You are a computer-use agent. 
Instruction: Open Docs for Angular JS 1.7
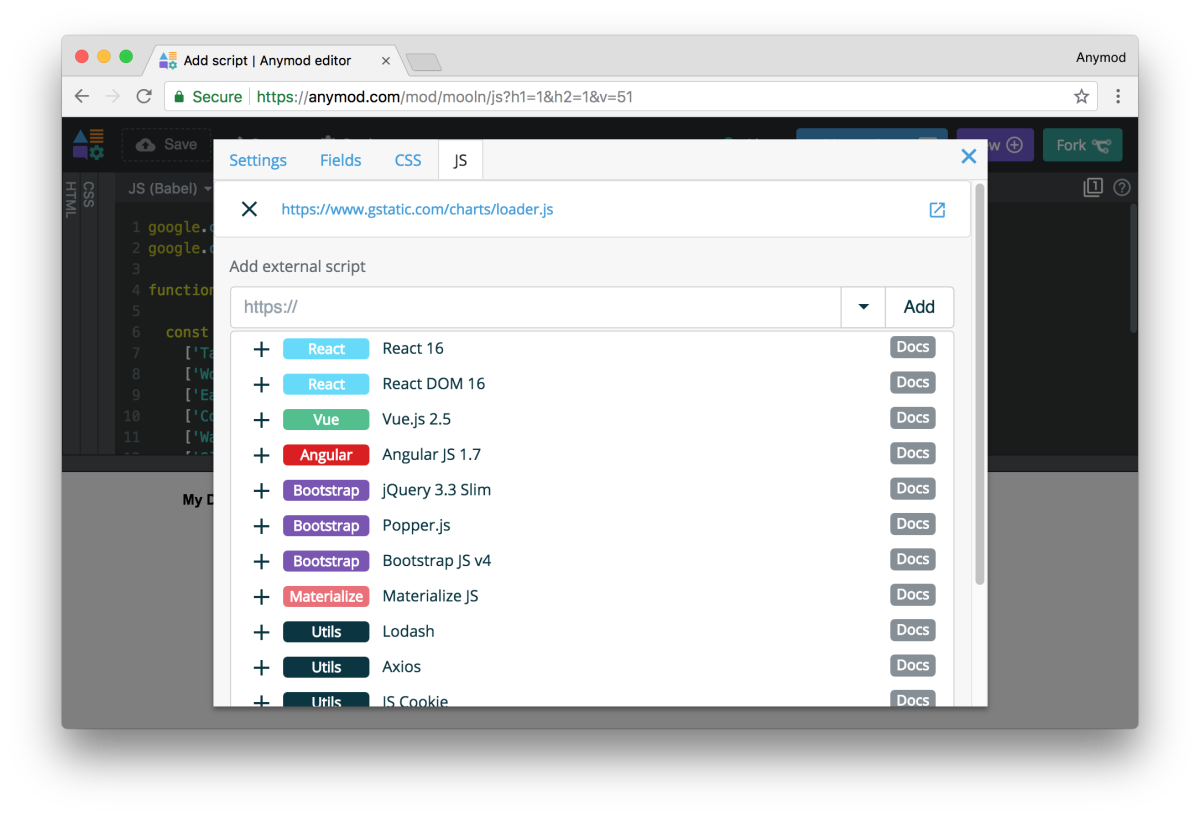[913, 453]
